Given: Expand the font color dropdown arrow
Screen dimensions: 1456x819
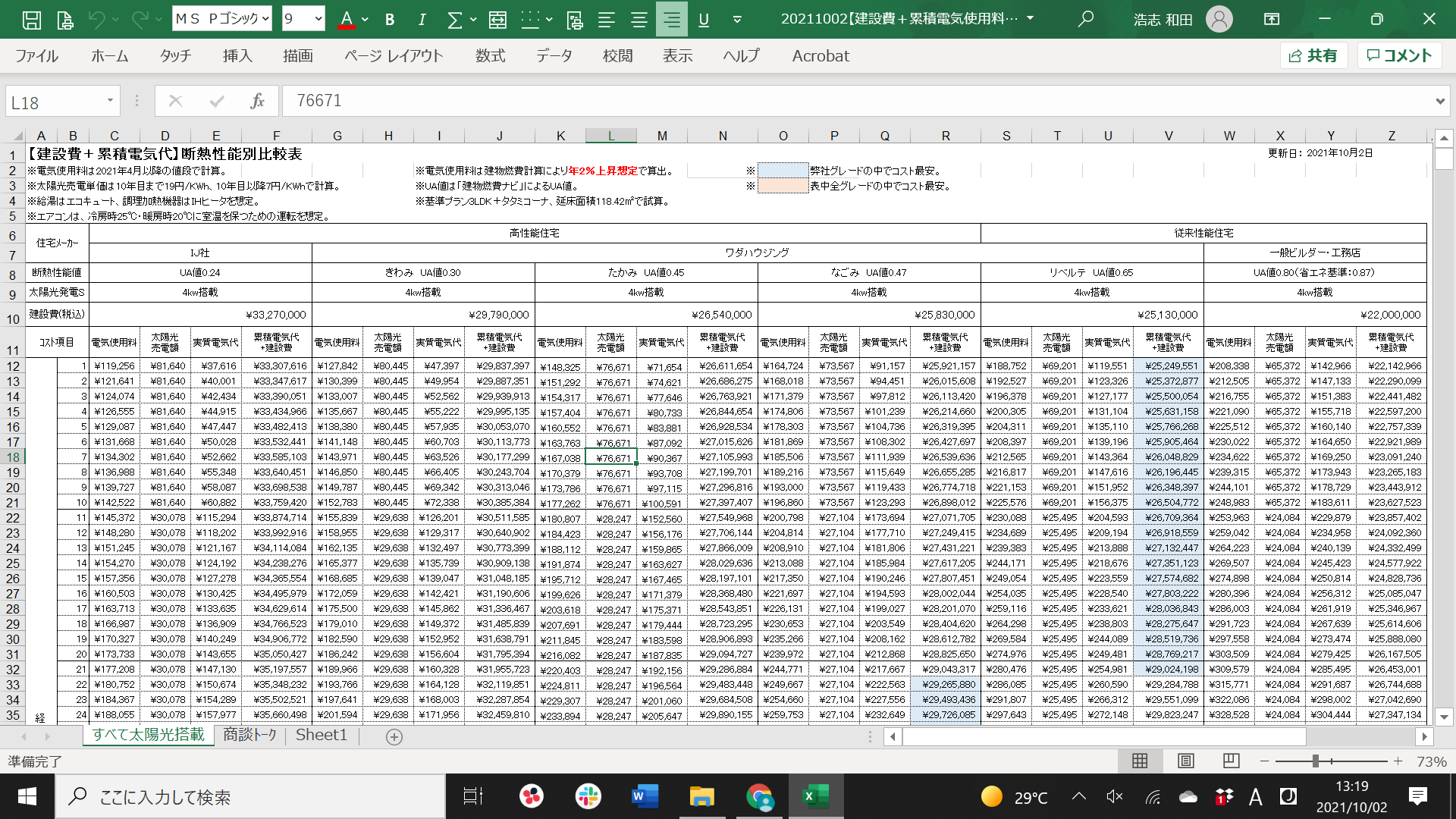Looking at the screenshot, I should pos(365,20).
